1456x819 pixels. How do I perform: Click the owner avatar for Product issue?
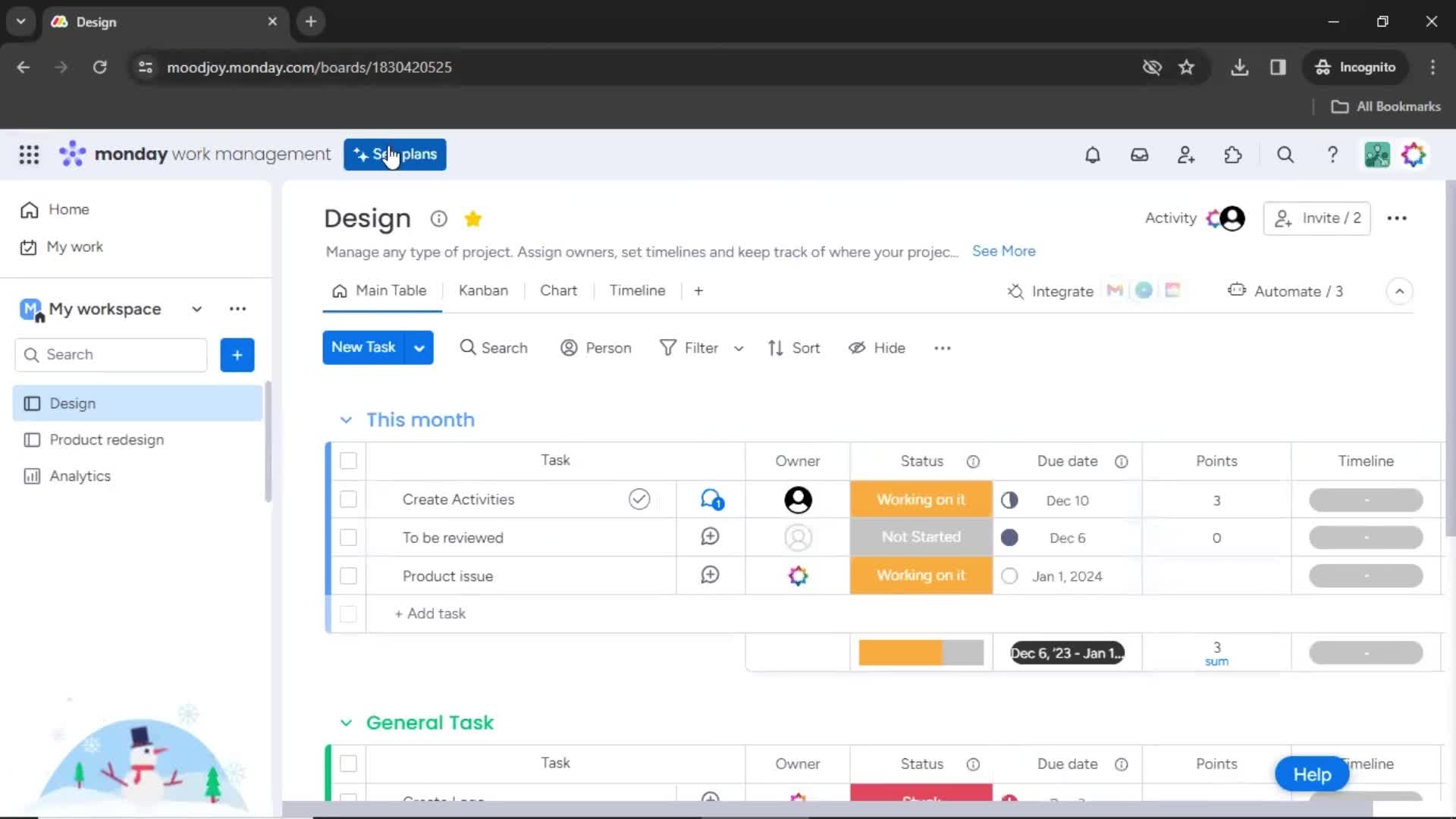coord(798,576)
